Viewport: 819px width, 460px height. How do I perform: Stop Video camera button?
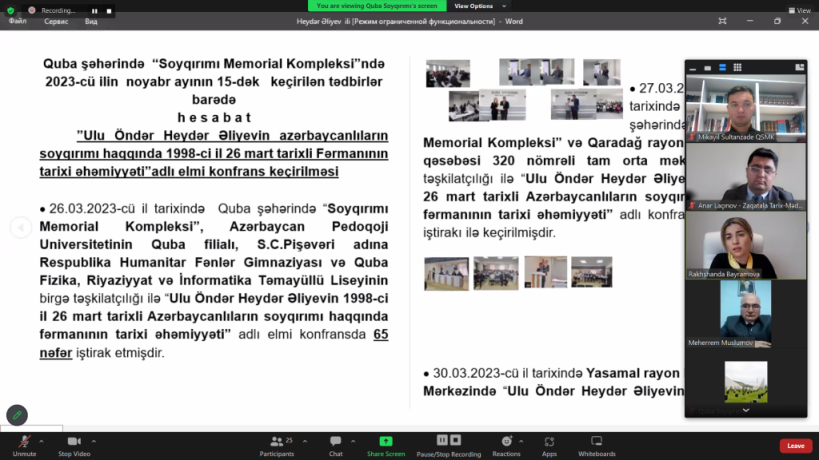(74, 446)
